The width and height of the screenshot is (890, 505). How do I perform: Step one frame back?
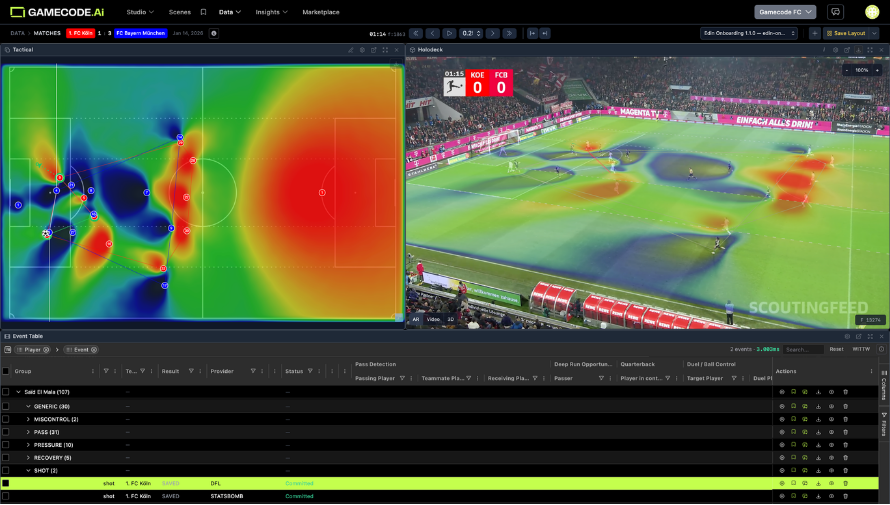[433, 33]
